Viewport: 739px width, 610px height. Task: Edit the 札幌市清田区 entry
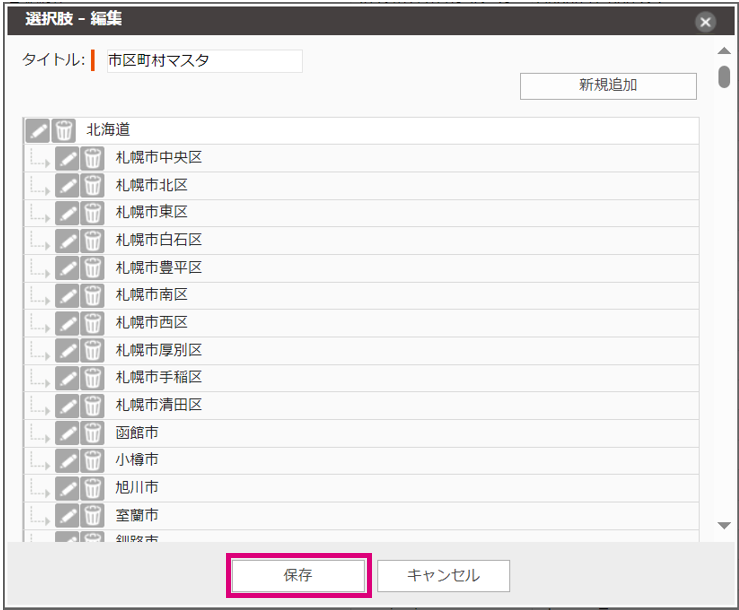tap(67, 406)
